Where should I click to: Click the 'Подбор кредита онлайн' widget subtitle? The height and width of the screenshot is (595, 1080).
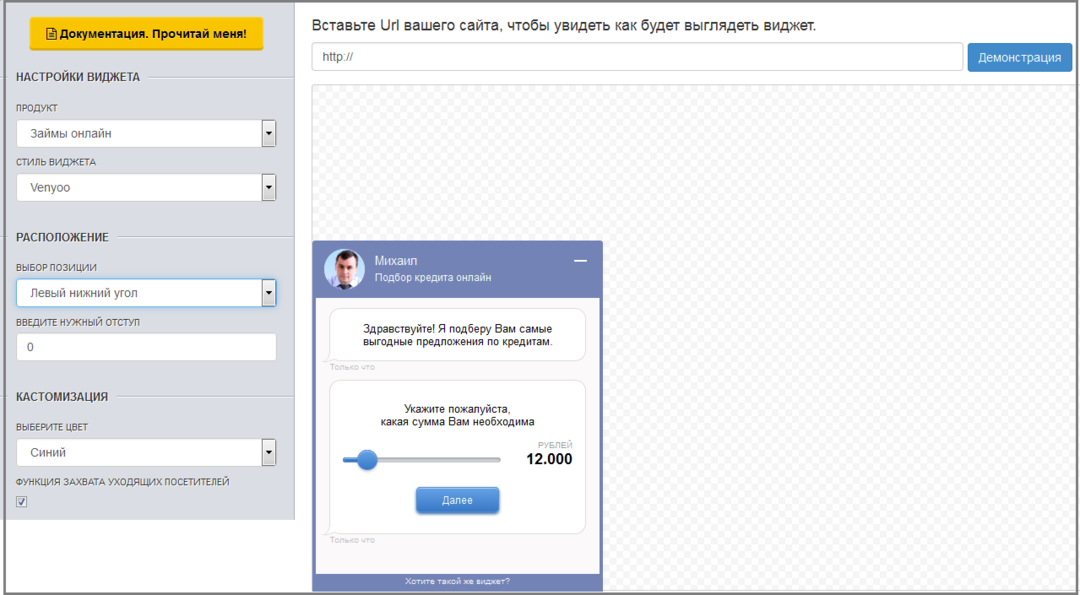click(x=433, y=278)
